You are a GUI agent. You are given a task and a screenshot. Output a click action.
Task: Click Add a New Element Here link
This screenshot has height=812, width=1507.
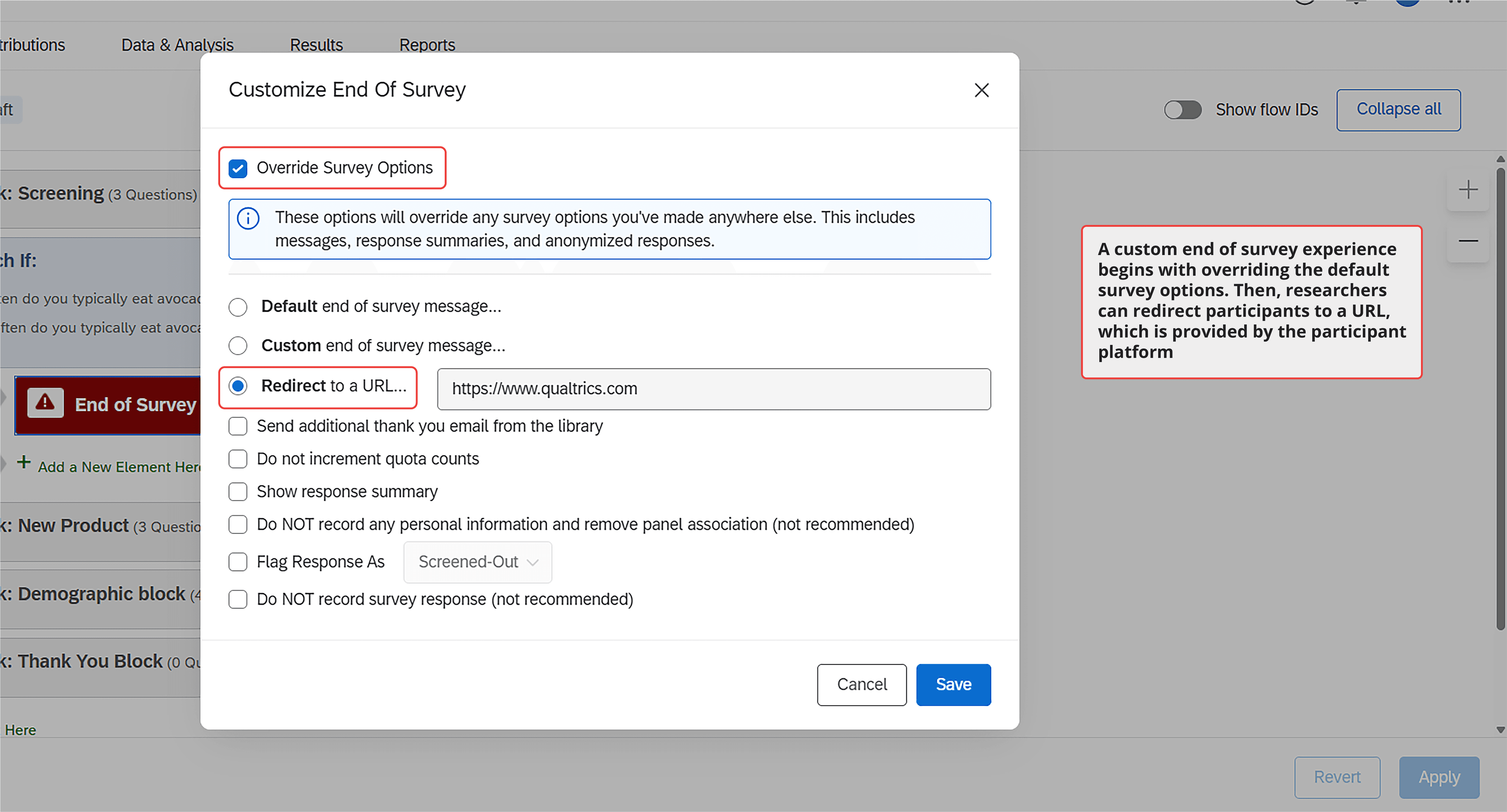(x=119, y=467)
